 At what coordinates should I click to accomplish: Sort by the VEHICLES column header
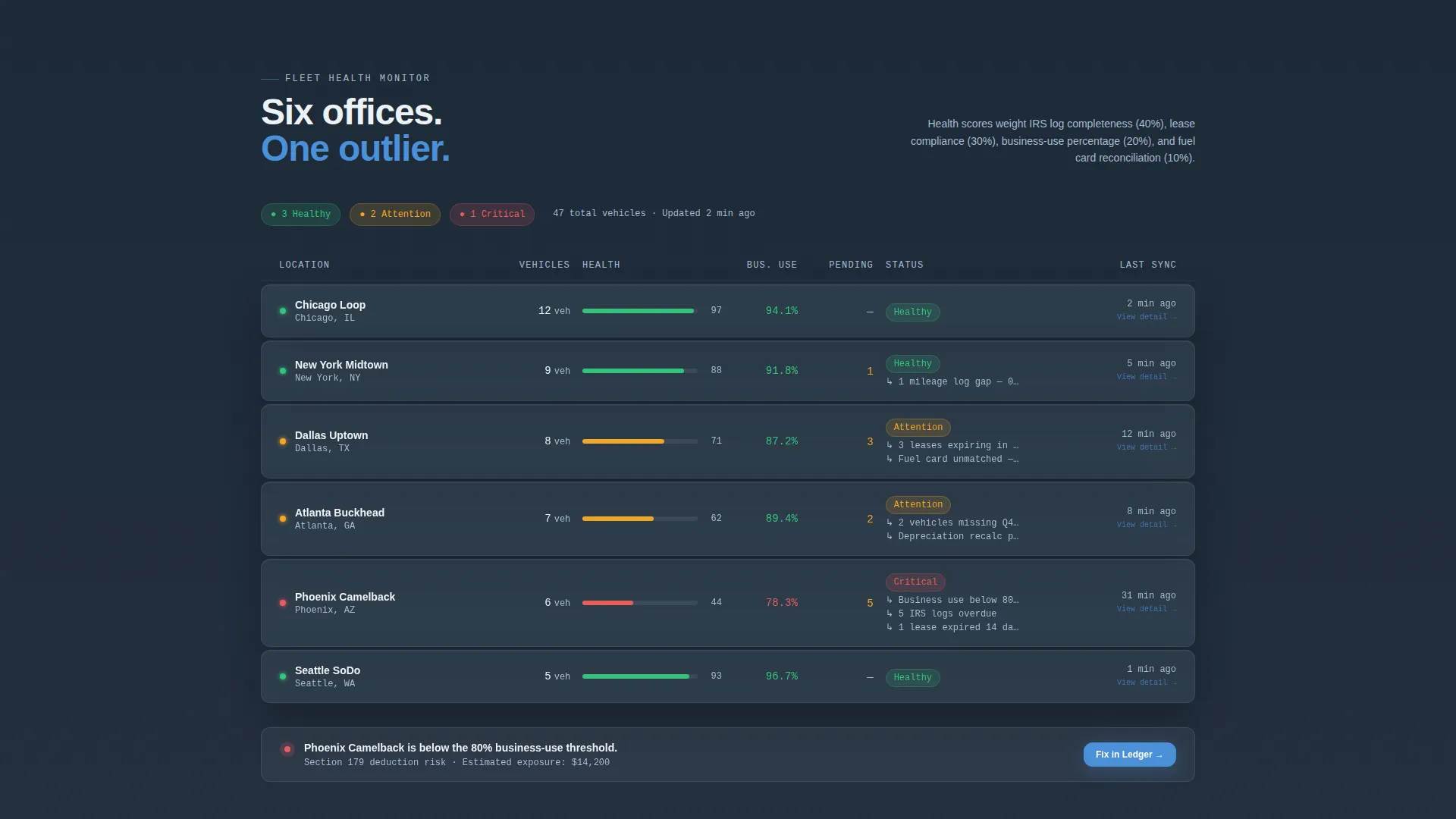(544, 265)
